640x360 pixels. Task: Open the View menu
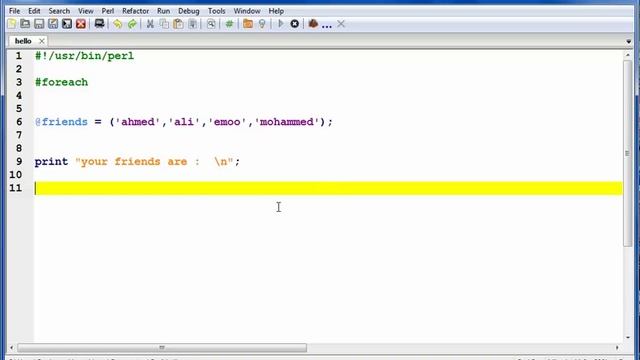tap(86, 11)
